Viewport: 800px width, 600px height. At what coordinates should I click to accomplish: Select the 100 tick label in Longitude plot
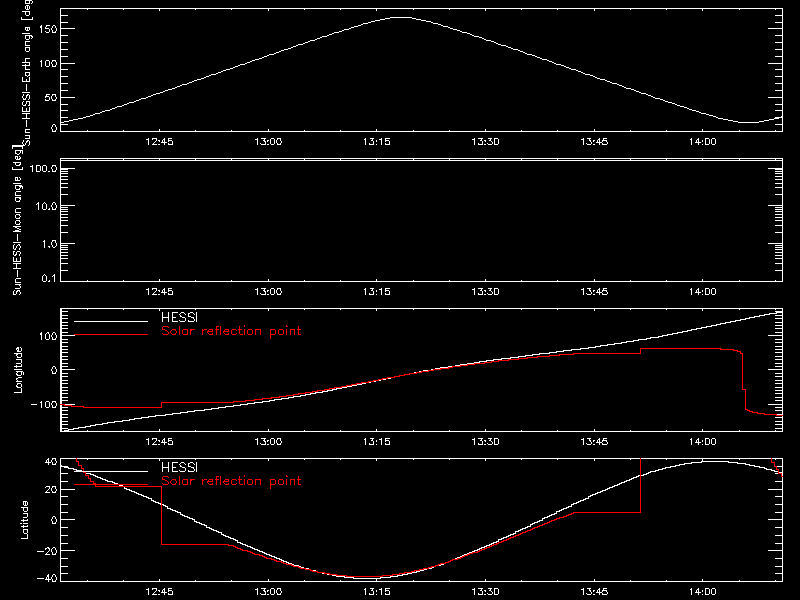[48, 336]
